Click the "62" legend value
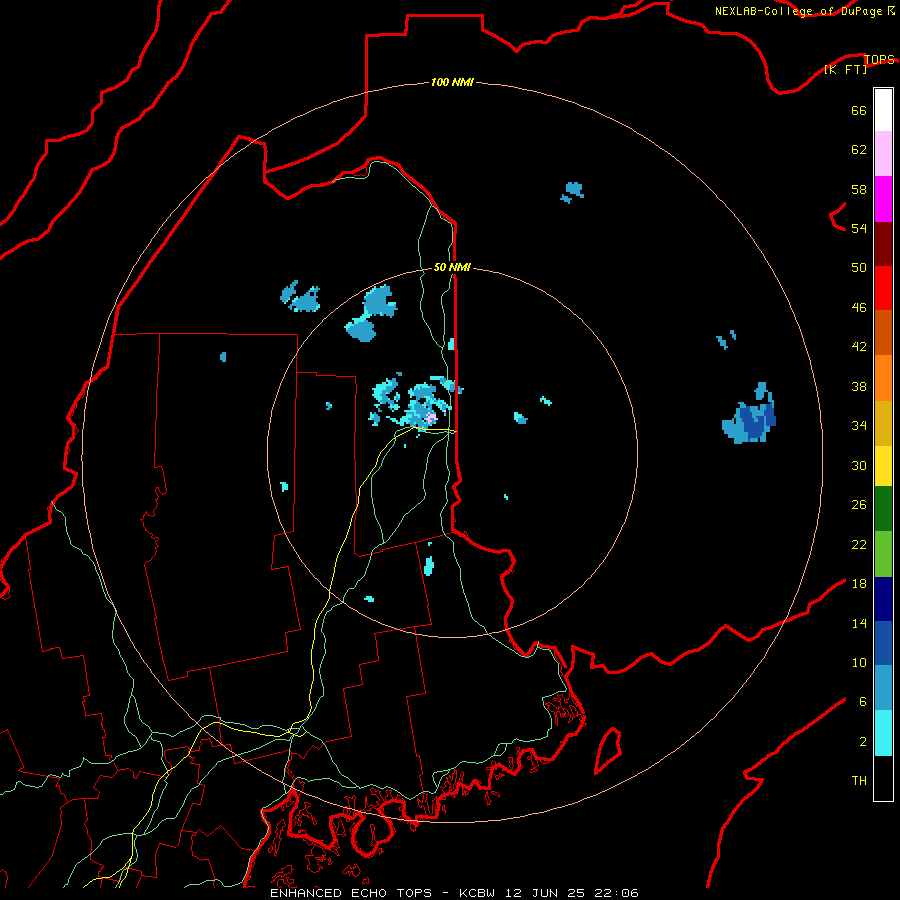 click(859, 150)
